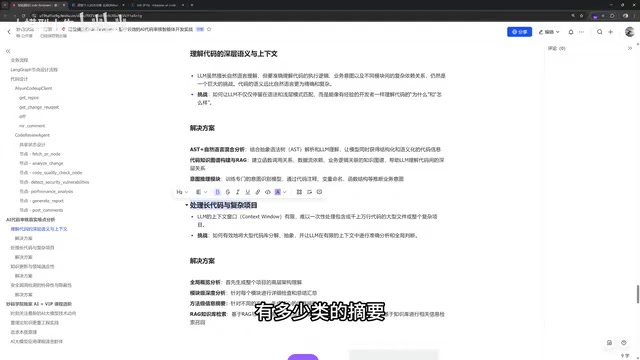This screenshot has width=640, height=360.
Task: Click the 解决方案 heading under 处理长代码与复杂项目 in document
Action: click(202, 261)
